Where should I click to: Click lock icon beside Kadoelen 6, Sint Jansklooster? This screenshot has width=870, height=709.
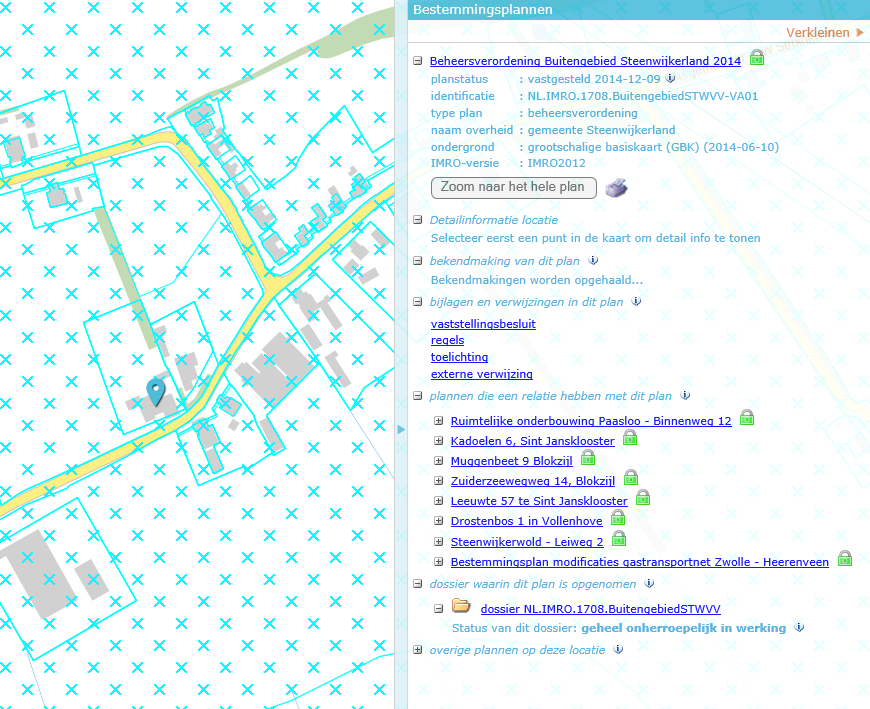click(x=630, y=437)
